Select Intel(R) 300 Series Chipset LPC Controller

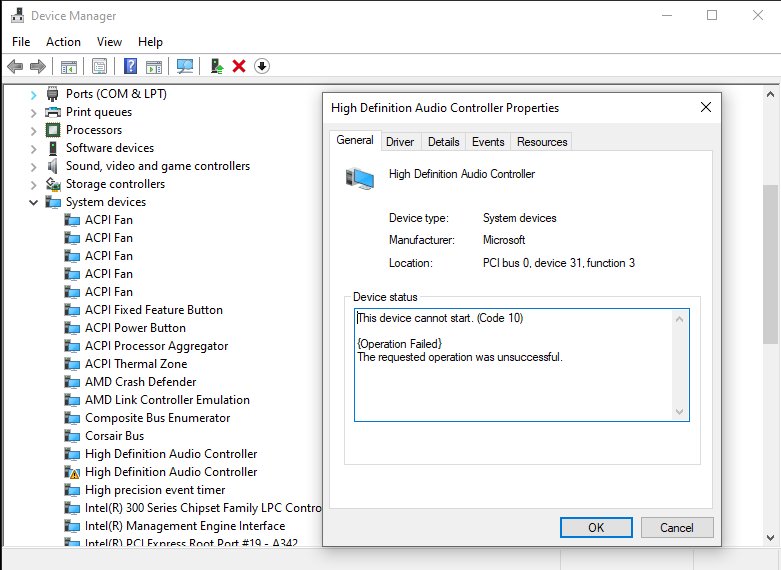click(x=203, y=508)
